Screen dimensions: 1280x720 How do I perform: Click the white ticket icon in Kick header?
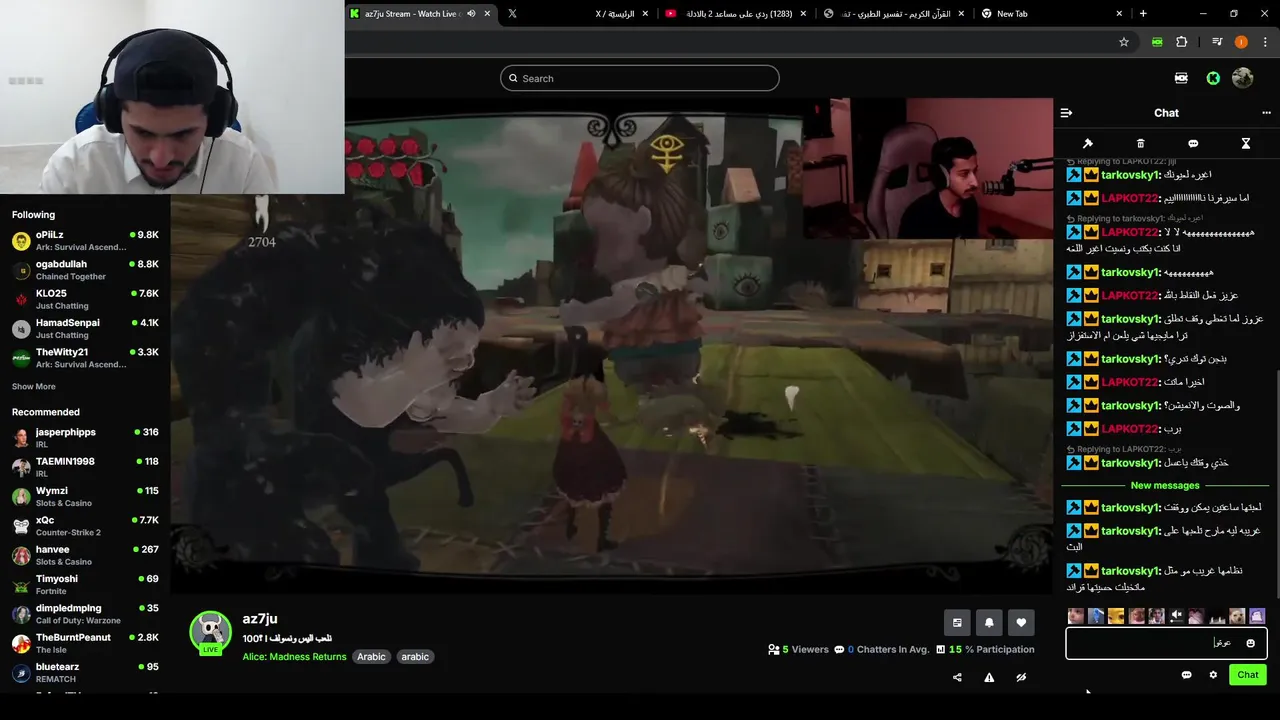tap(1181, 78)
